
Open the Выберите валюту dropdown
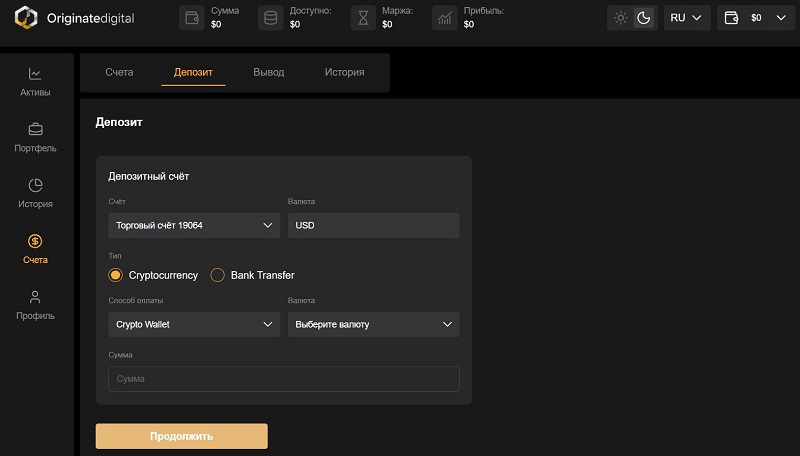373,324
